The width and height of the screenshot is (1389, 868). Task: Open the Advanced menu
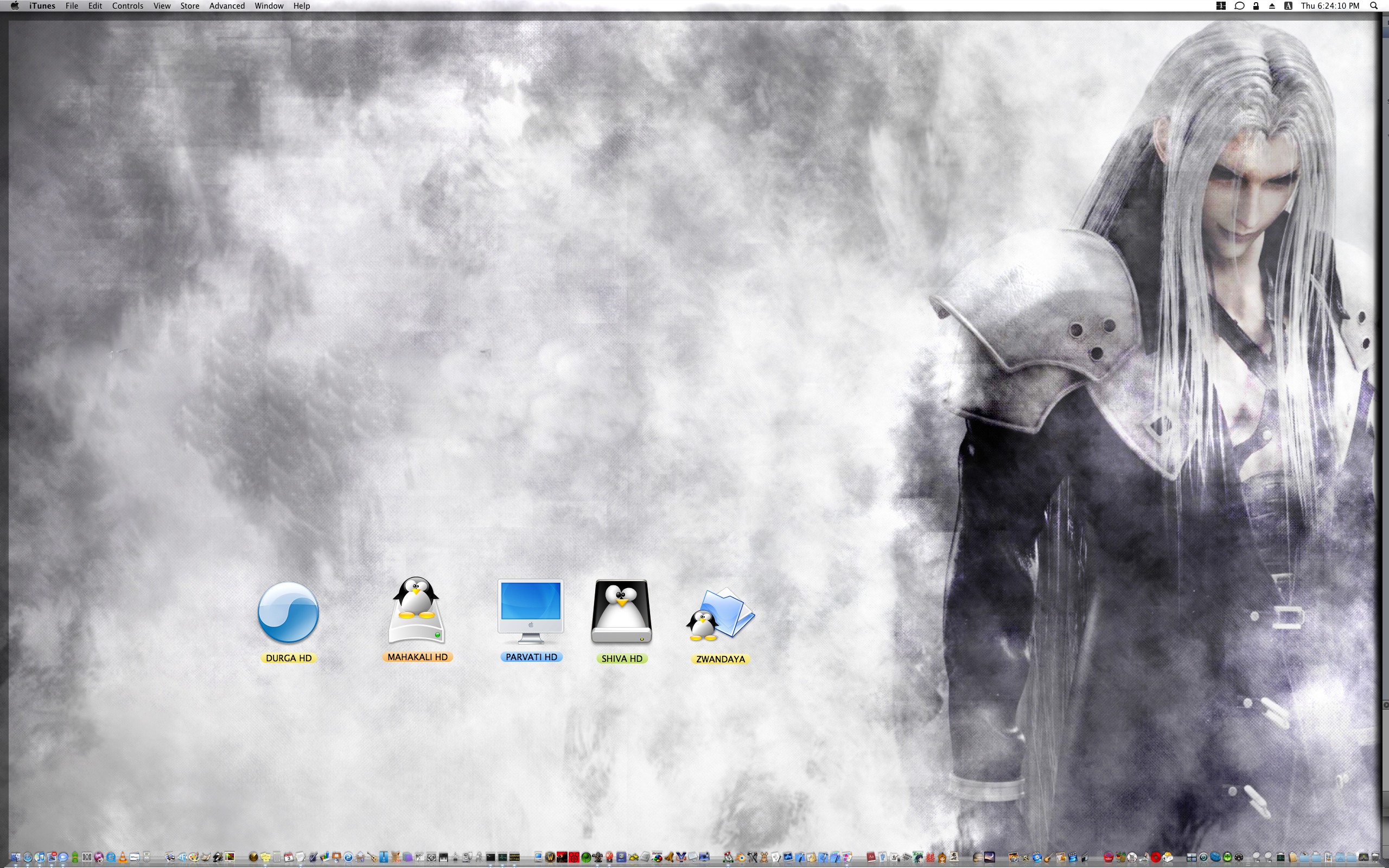[227, 6]
